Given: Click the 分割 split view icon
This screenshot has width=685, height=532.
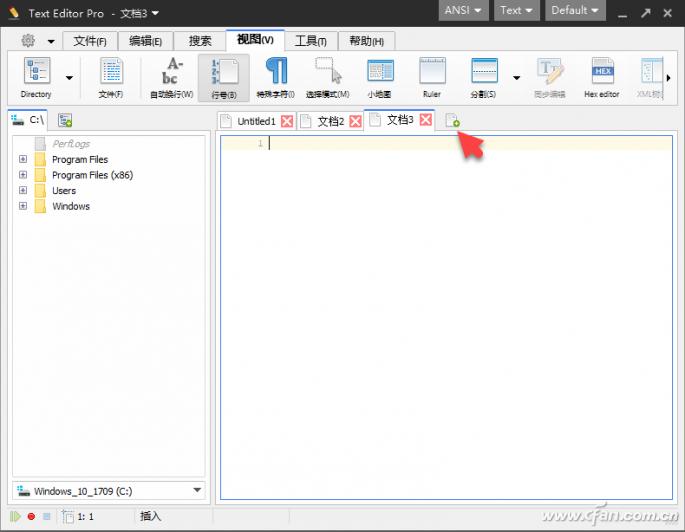Looking at the screenshot, I should [484, 76].
